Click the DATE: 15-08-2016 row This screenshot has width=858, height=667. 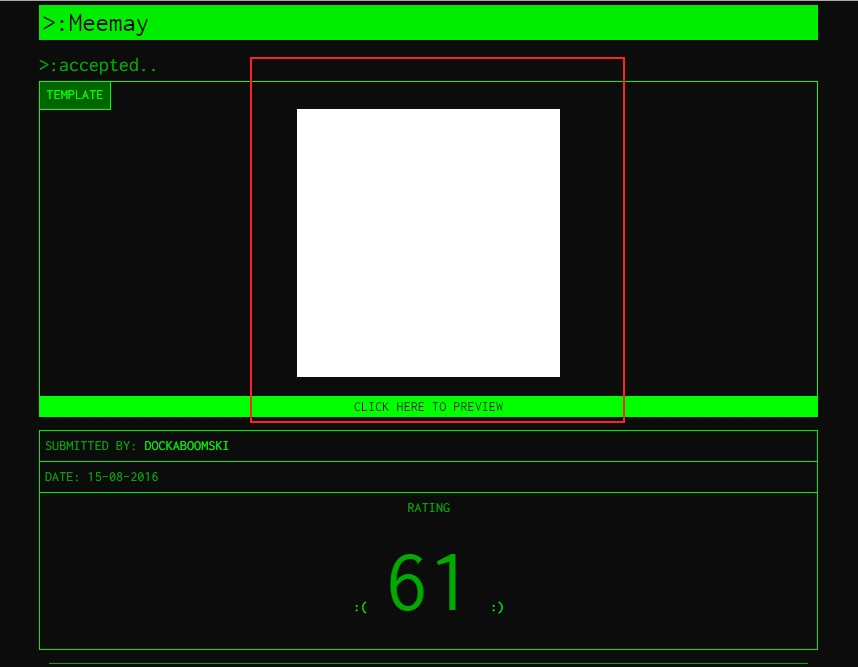point(428,477)
